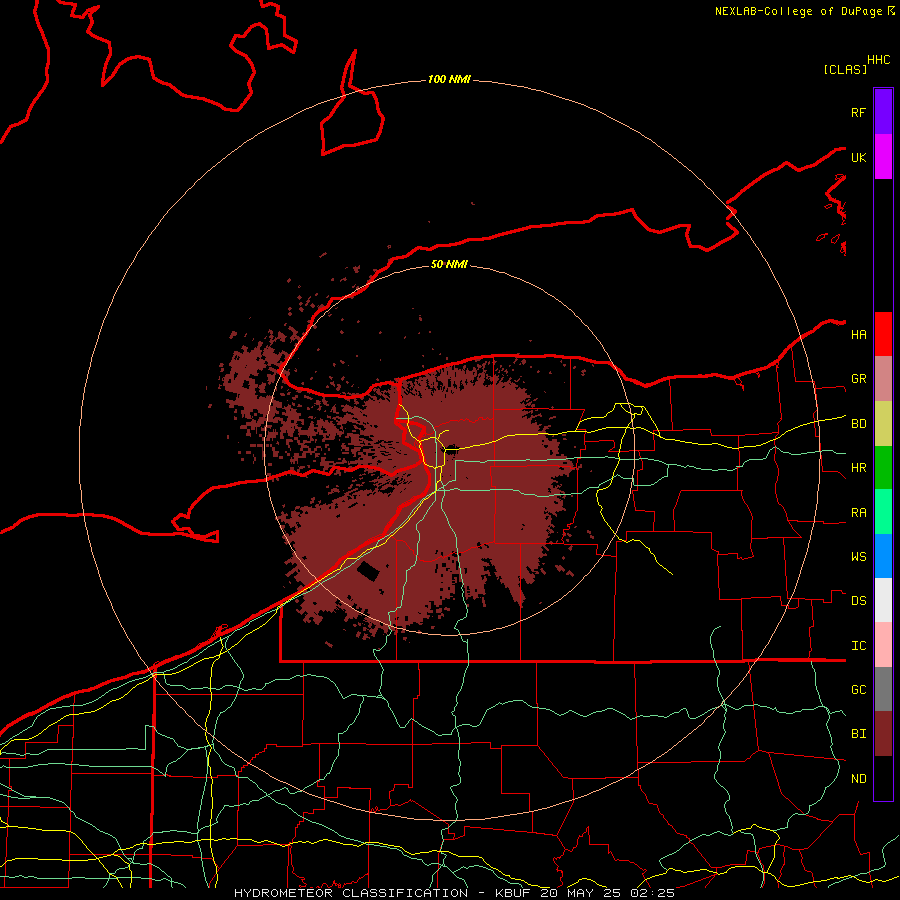This screenshot has width=900, height=900.
Task: Click the HHC product code text
Action: [879, 60]
